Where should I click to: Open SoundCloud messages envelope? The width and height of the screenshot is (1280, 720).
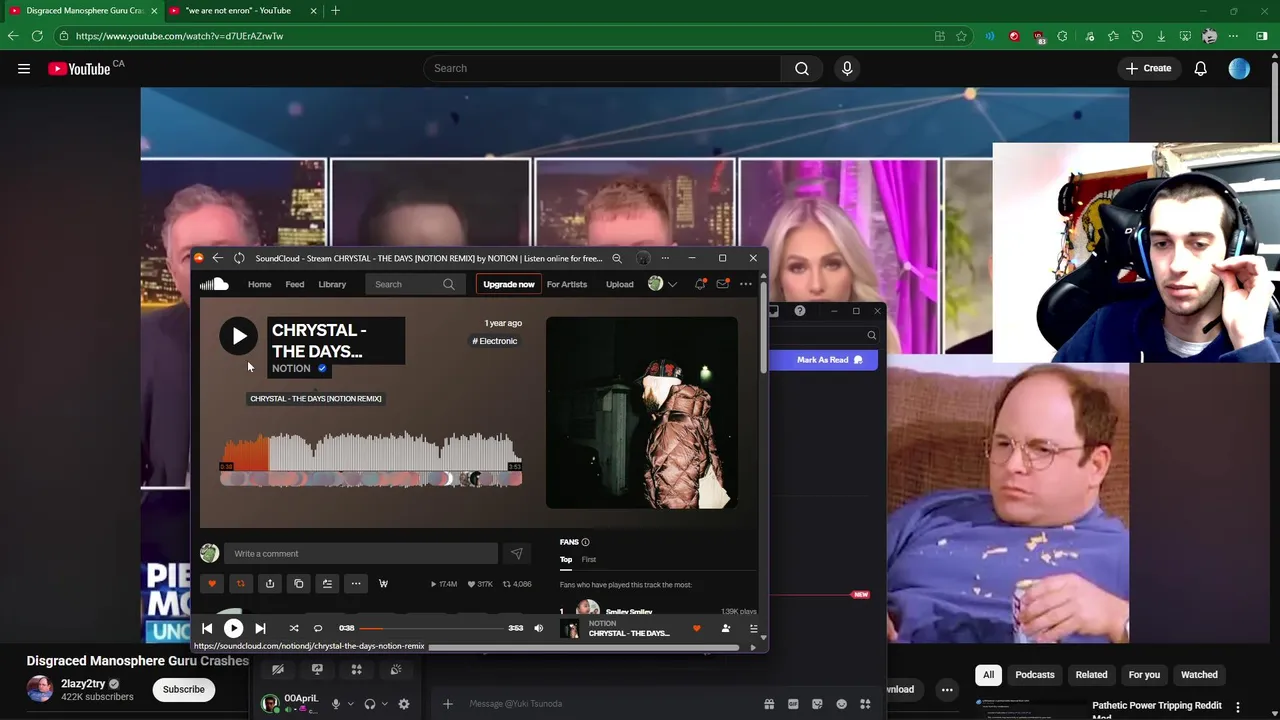tap(722, 284)
